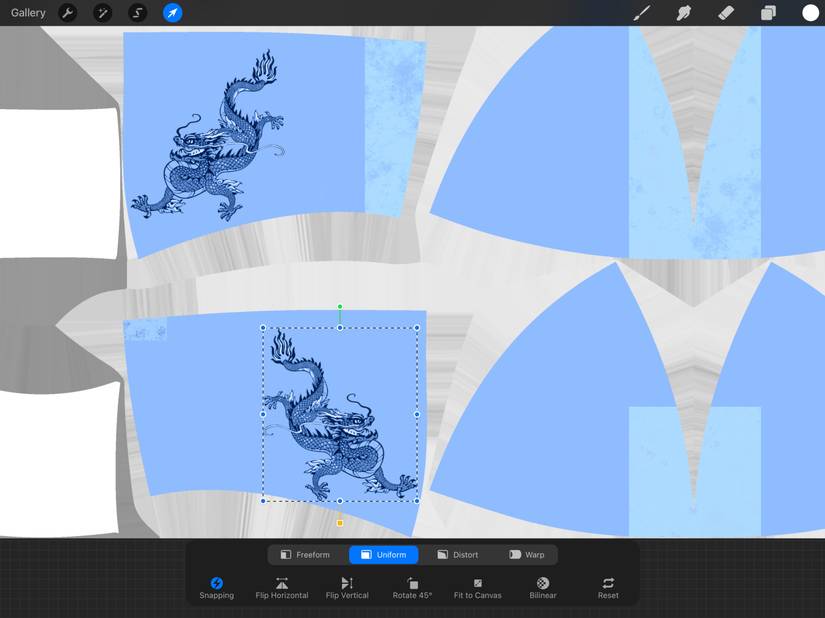Viewport: 825px width, 618px height.
Task: Click the top-middle bounding box handle
Action: (340, 328)
